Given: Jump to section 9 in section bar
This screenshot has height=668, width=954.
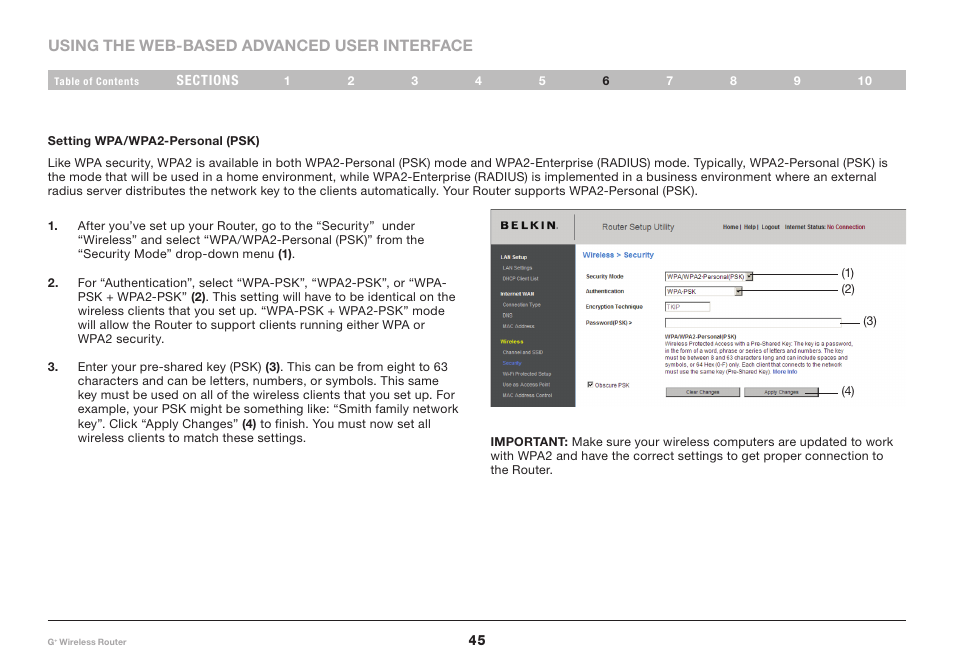Looking at the screenshot, I should click(797, 81).
